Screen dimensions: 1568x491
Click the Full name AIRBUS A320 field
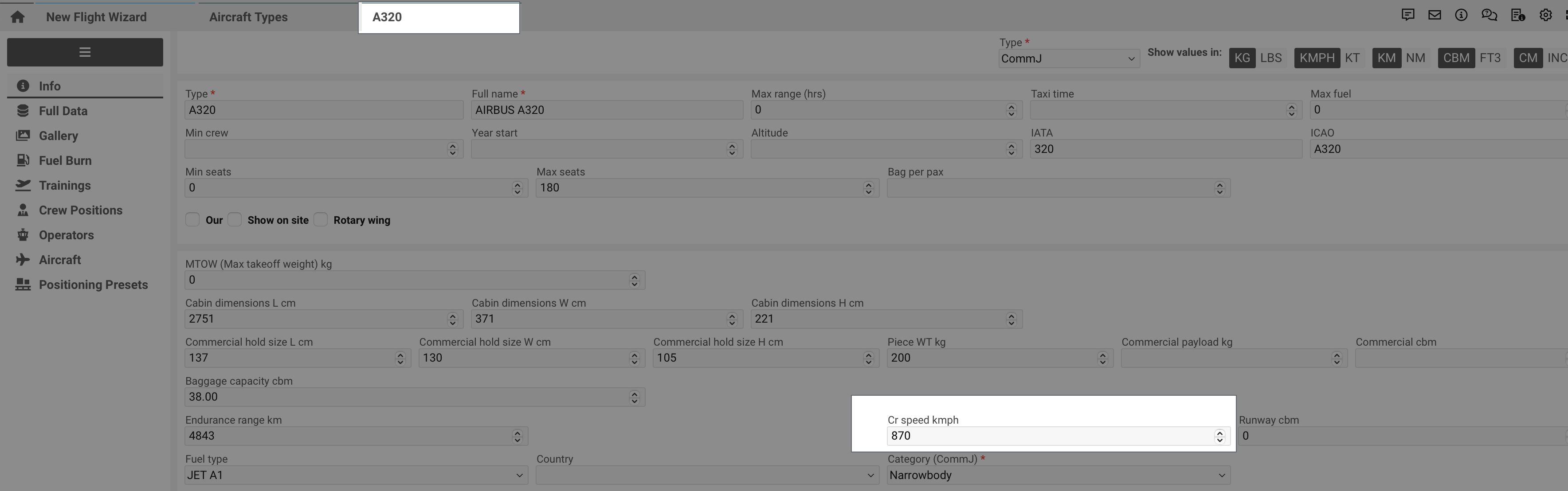(x=606, y=110)
